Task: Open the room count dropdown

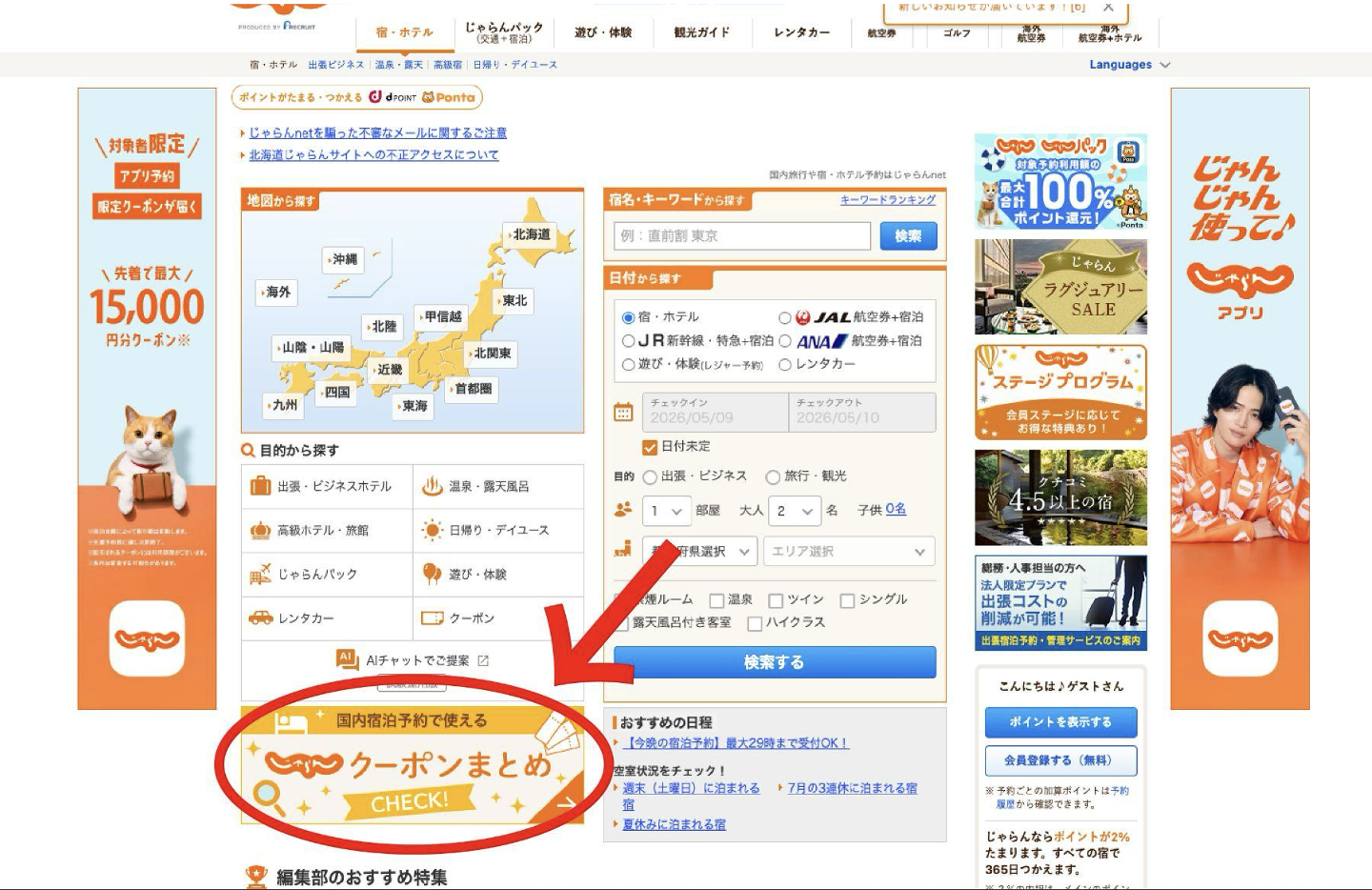Action: pos(666,512)
